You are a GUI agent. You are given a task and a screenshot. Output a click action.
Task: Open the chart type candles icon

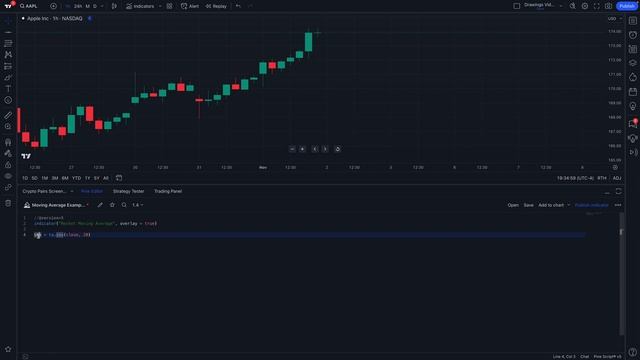pyautogui.click(x=114, y=6)
